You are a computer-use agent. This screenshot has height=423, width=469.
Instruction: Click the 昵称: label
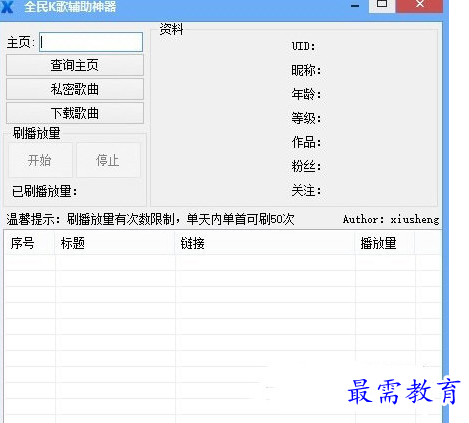point(306,70)
